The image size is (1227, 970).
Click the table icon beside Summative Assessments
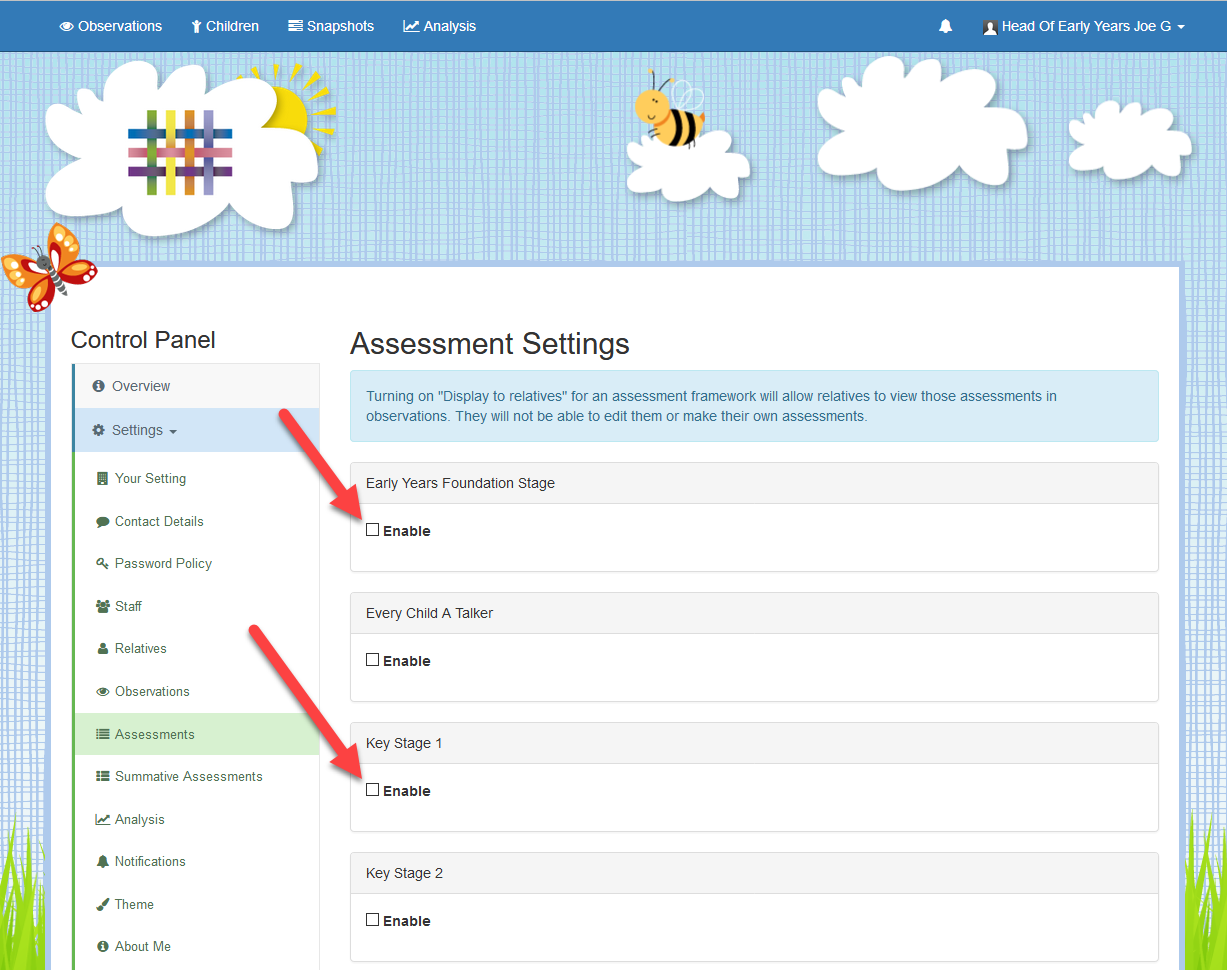point(102,776)
